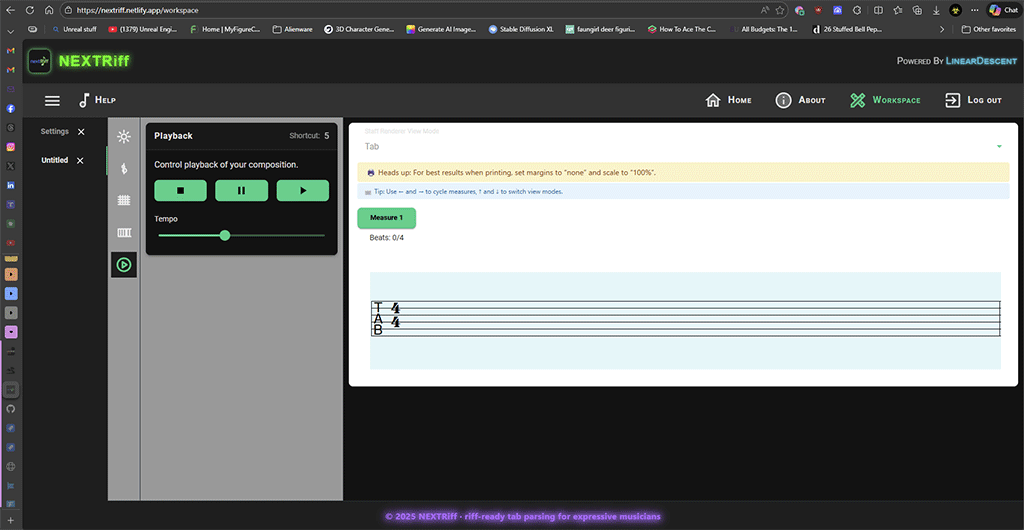Pause the composition playback
This screenshot has height=530, width=1024.
point(241,191)
